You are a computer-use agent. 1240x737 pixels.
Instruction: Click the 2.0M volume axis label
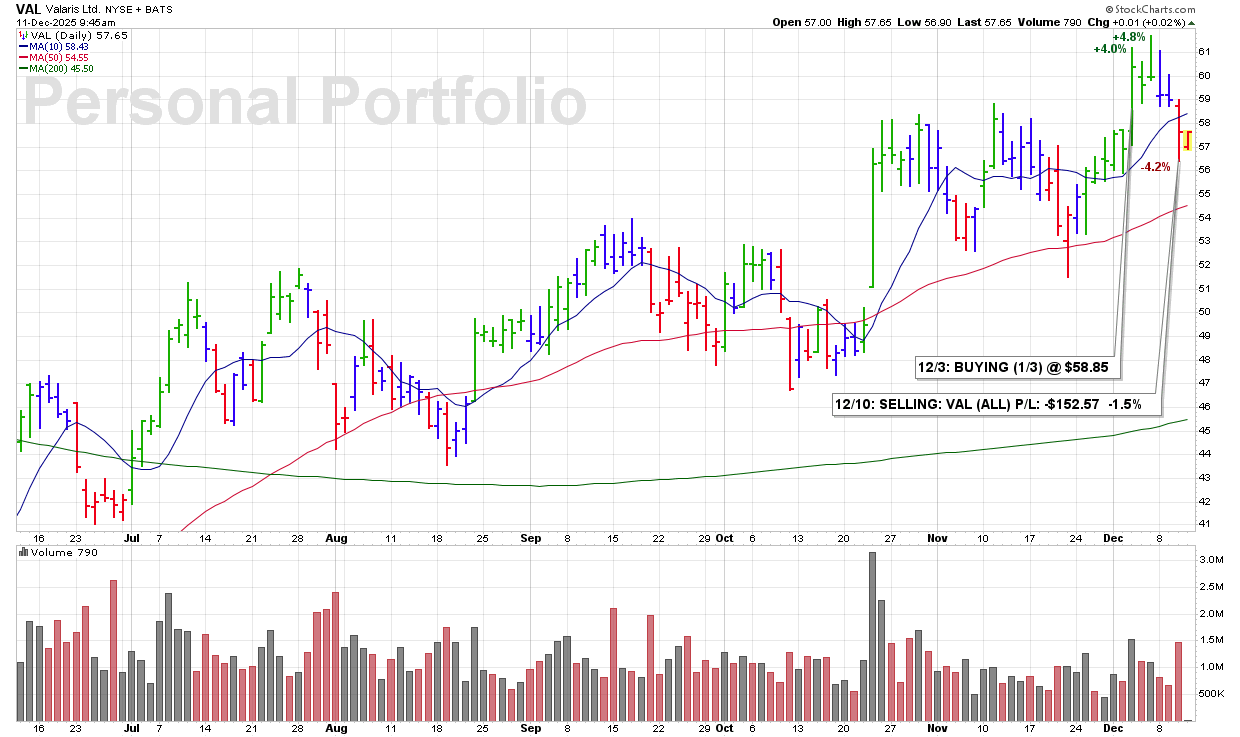click(1210, 614)
